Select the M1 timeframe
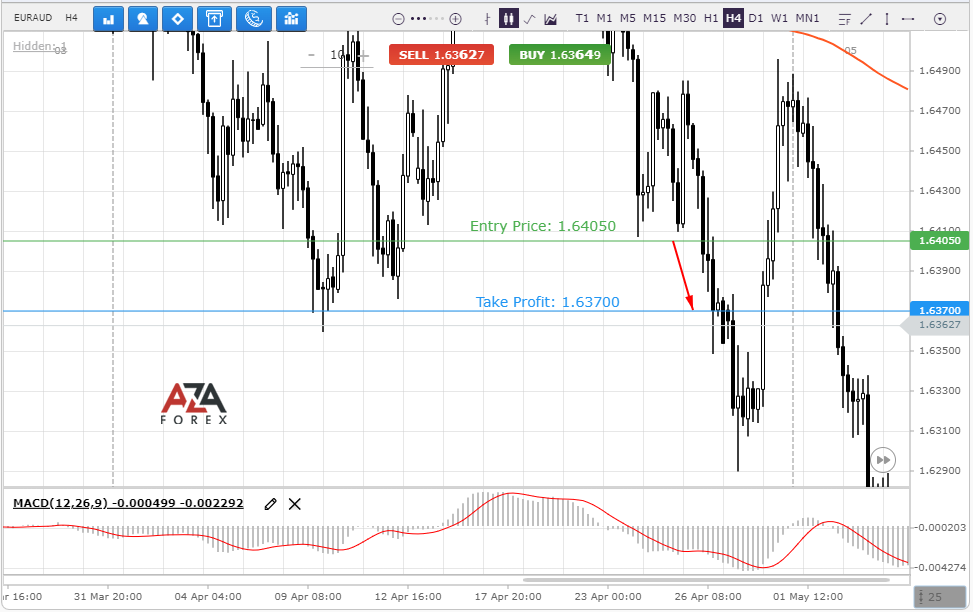The width and height of the screenshot is (973, 612). [604, 18]
